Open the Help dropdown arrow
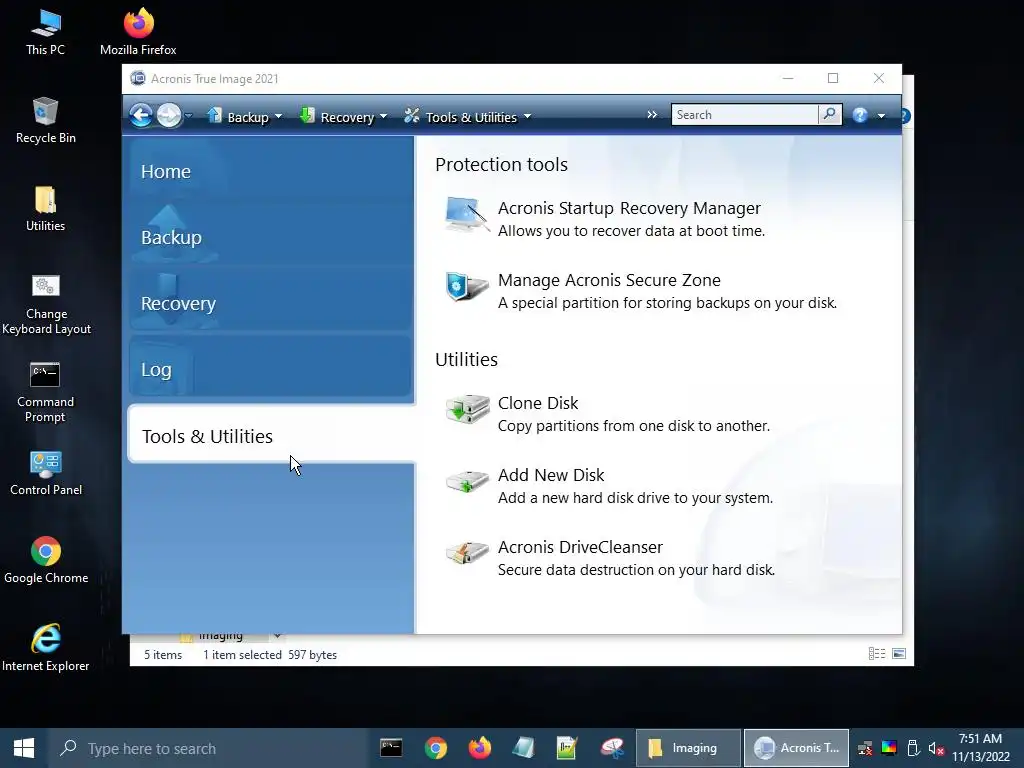 coord(881,116)
